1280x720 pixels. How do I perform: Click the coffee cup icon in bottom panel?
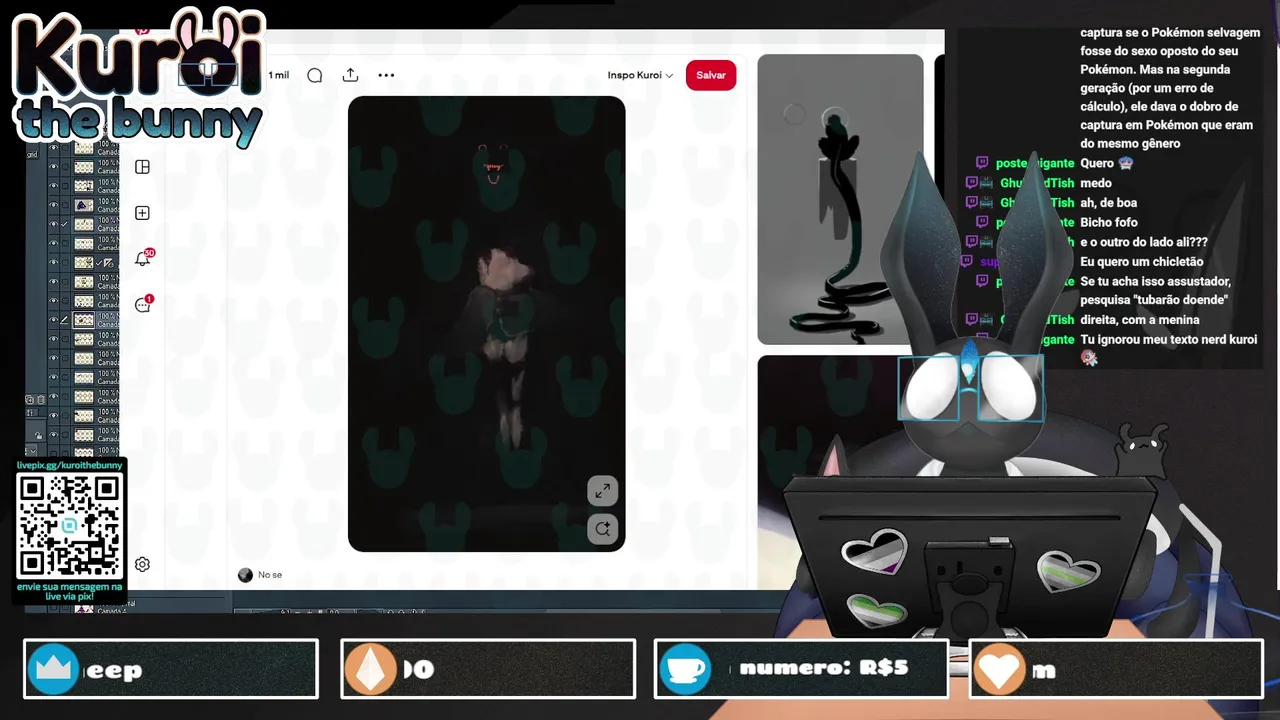pos(685,669)
